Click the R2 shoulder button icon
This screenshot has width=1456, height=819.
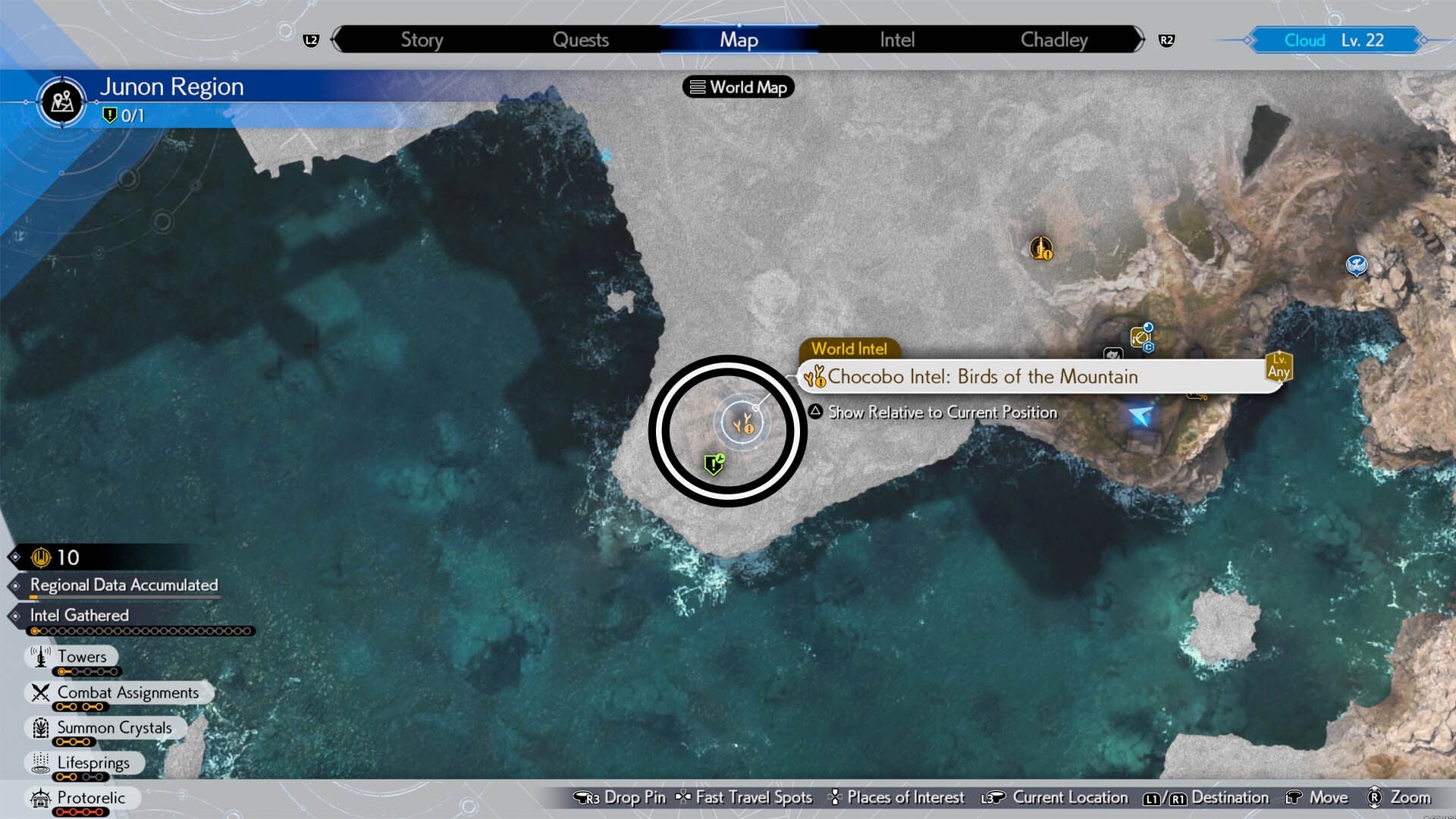click(1166, 40)
